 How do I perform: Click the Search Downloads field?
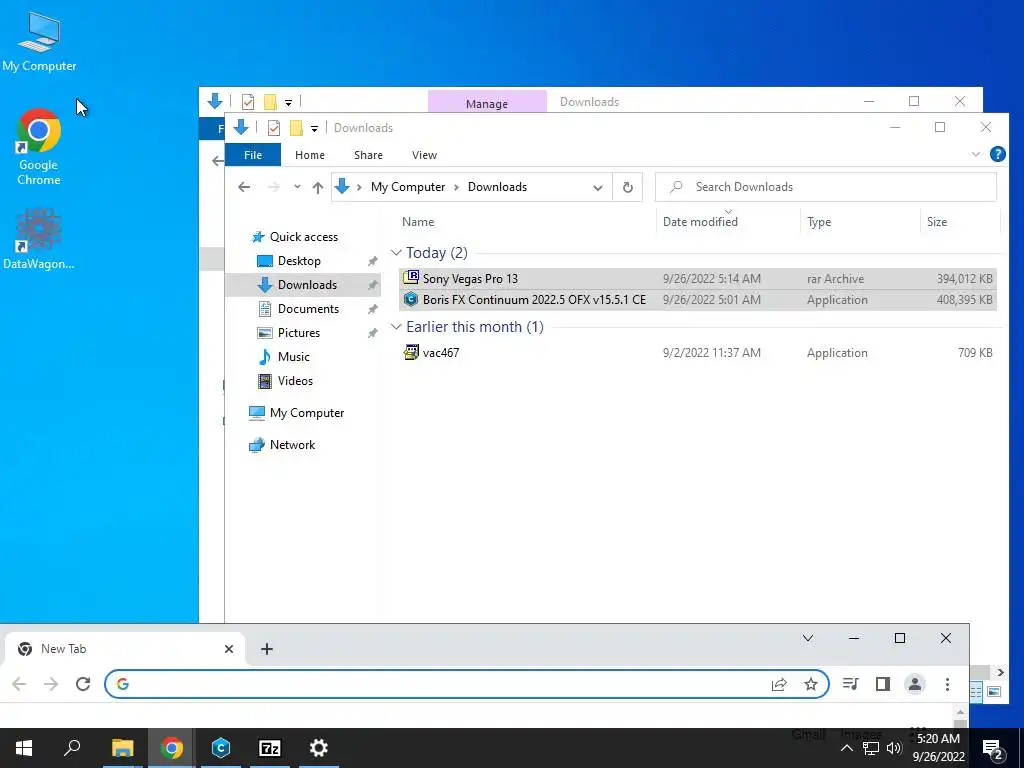825,187
